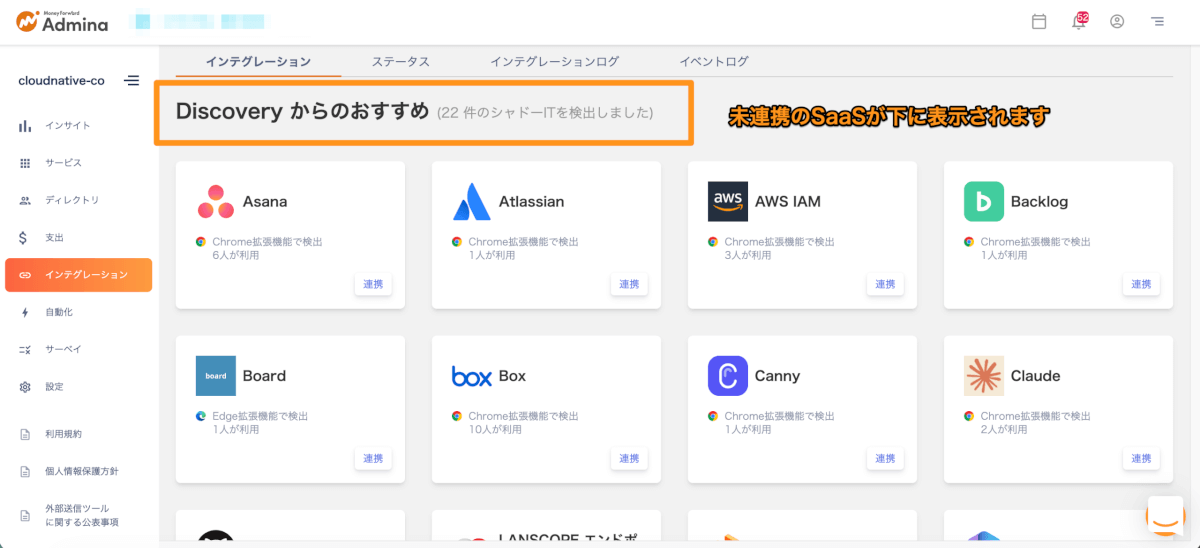
Task: Click the Canny card title text
Action: pos(778,377)
